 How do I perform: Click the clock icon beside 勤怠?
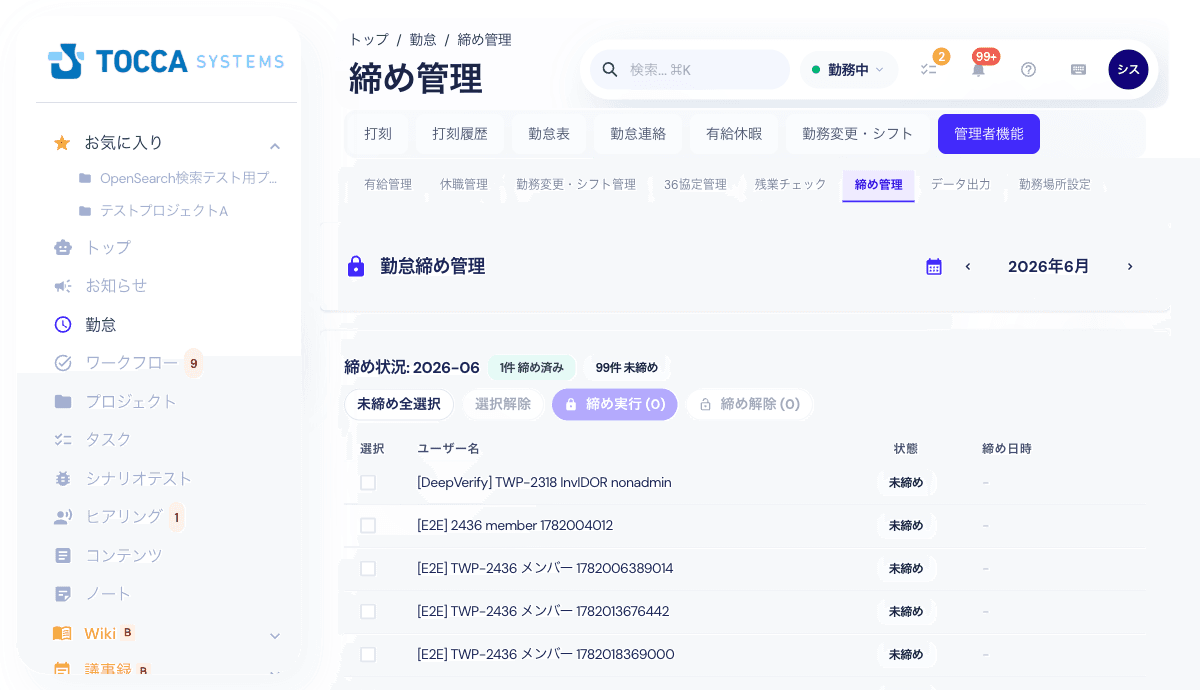pyautogui.click(x=63, y=324)
